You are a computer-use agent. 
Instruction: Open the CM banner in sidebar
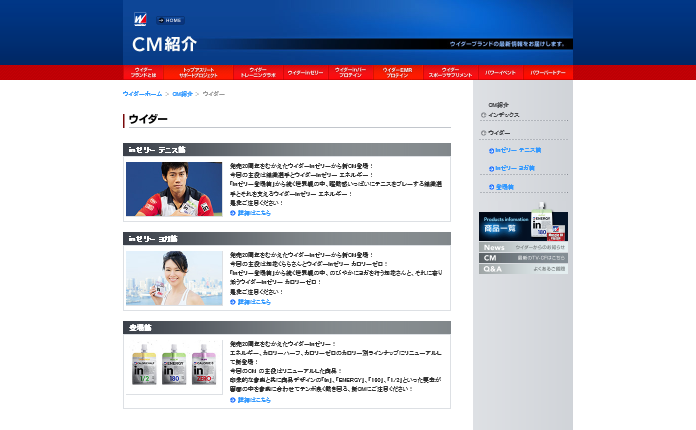click(x=523, y=258)
